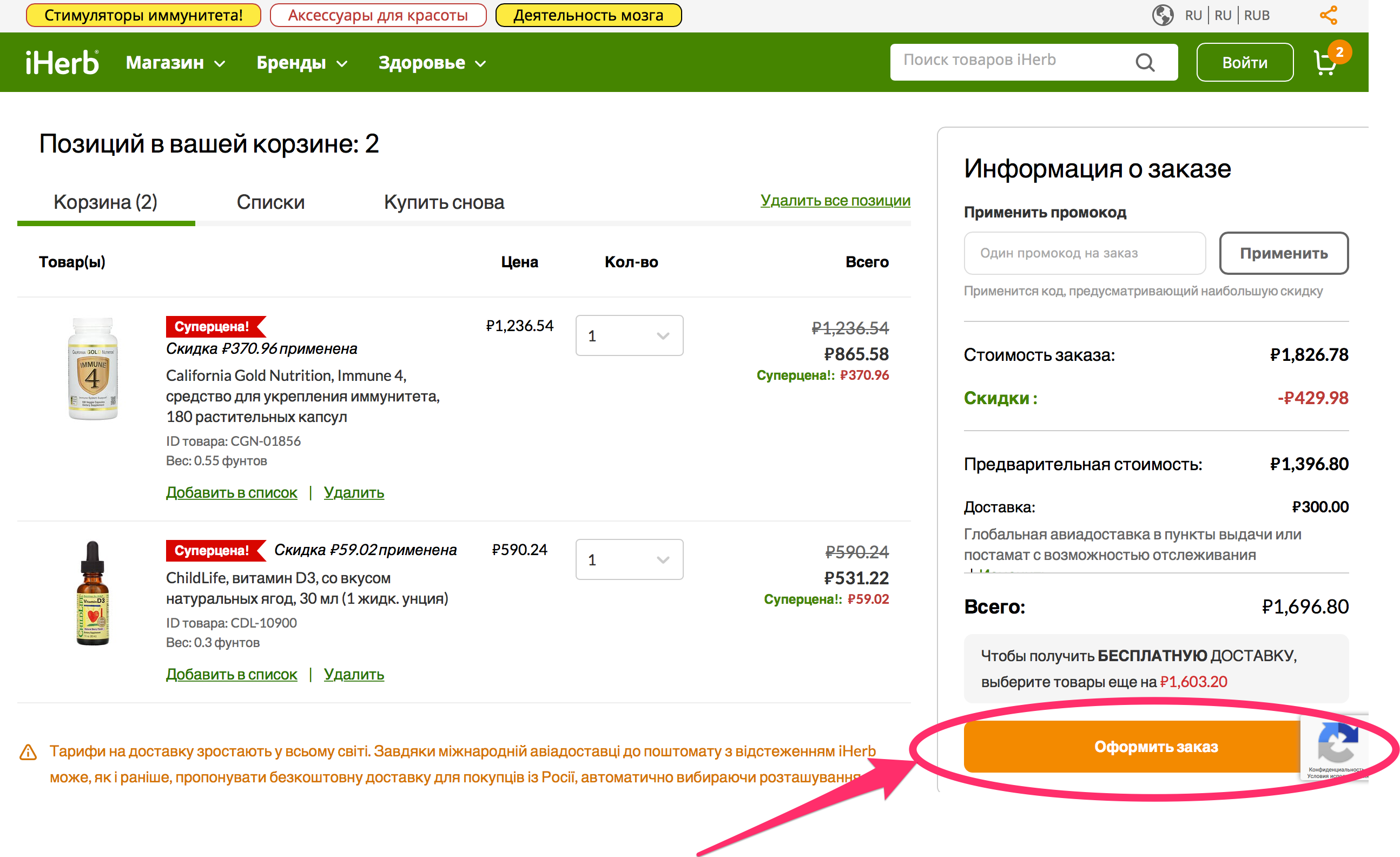Image resolution: width=1400 pixels, height=857 pixels.
Task: Open California Gold Nutrition Immune 4 product title
Action: pyautogui.click(x=303, y=396)
